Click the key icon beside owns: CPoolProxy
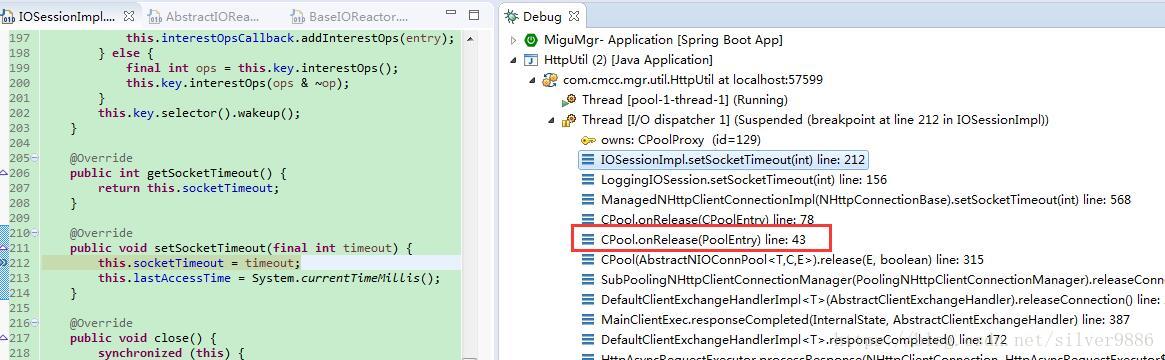 [588, 140]
